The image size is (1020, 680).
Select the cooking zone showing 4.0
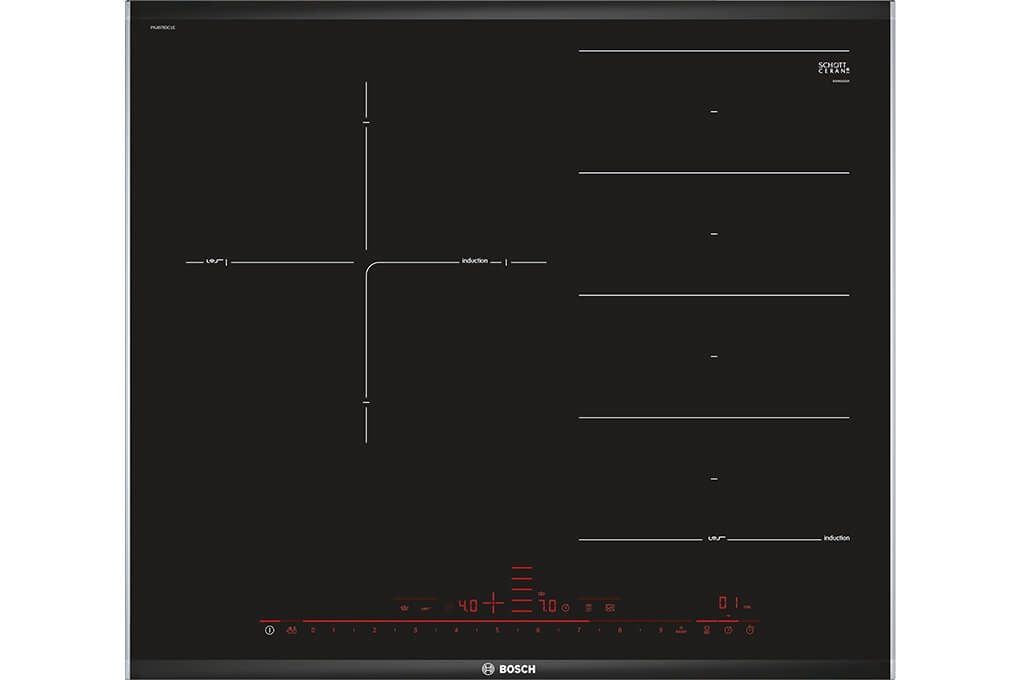(467, 605)
